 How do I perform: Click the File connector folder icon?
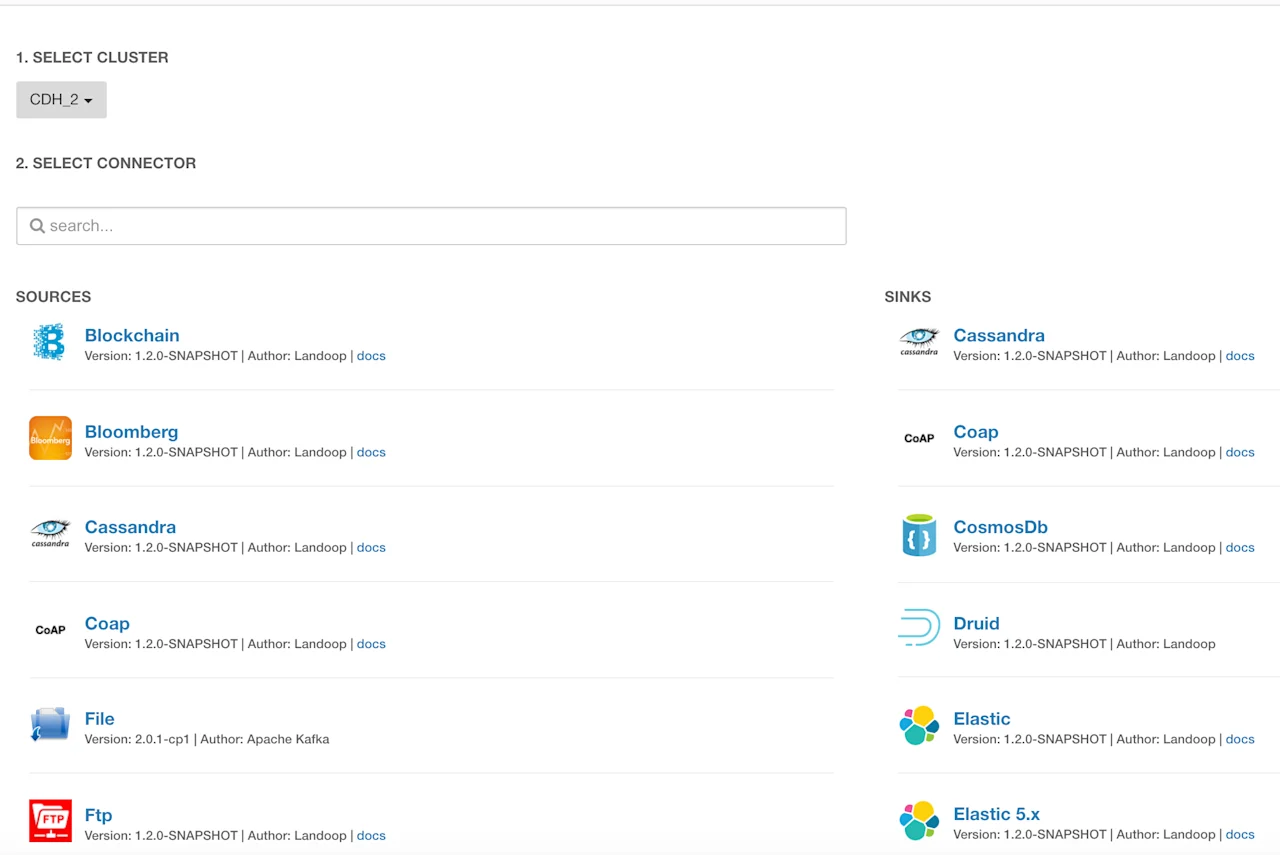pos(50,725)
